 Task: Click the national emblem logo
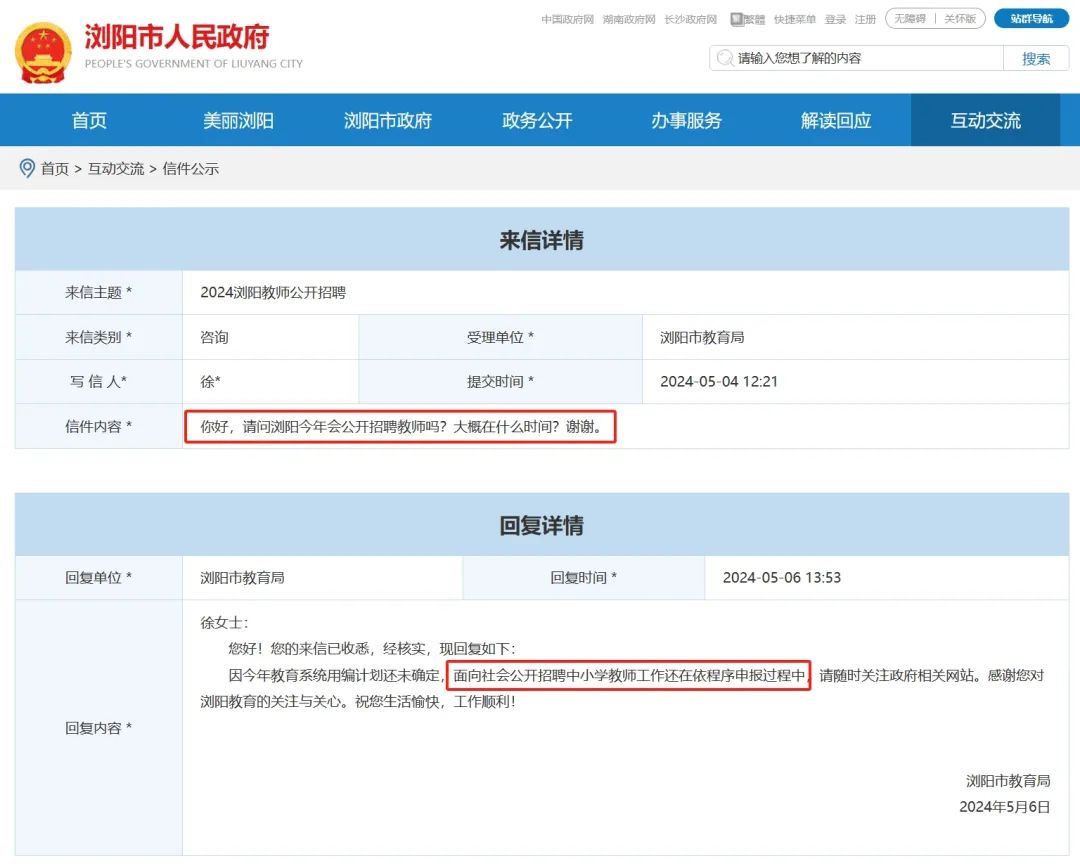[43, 52]
